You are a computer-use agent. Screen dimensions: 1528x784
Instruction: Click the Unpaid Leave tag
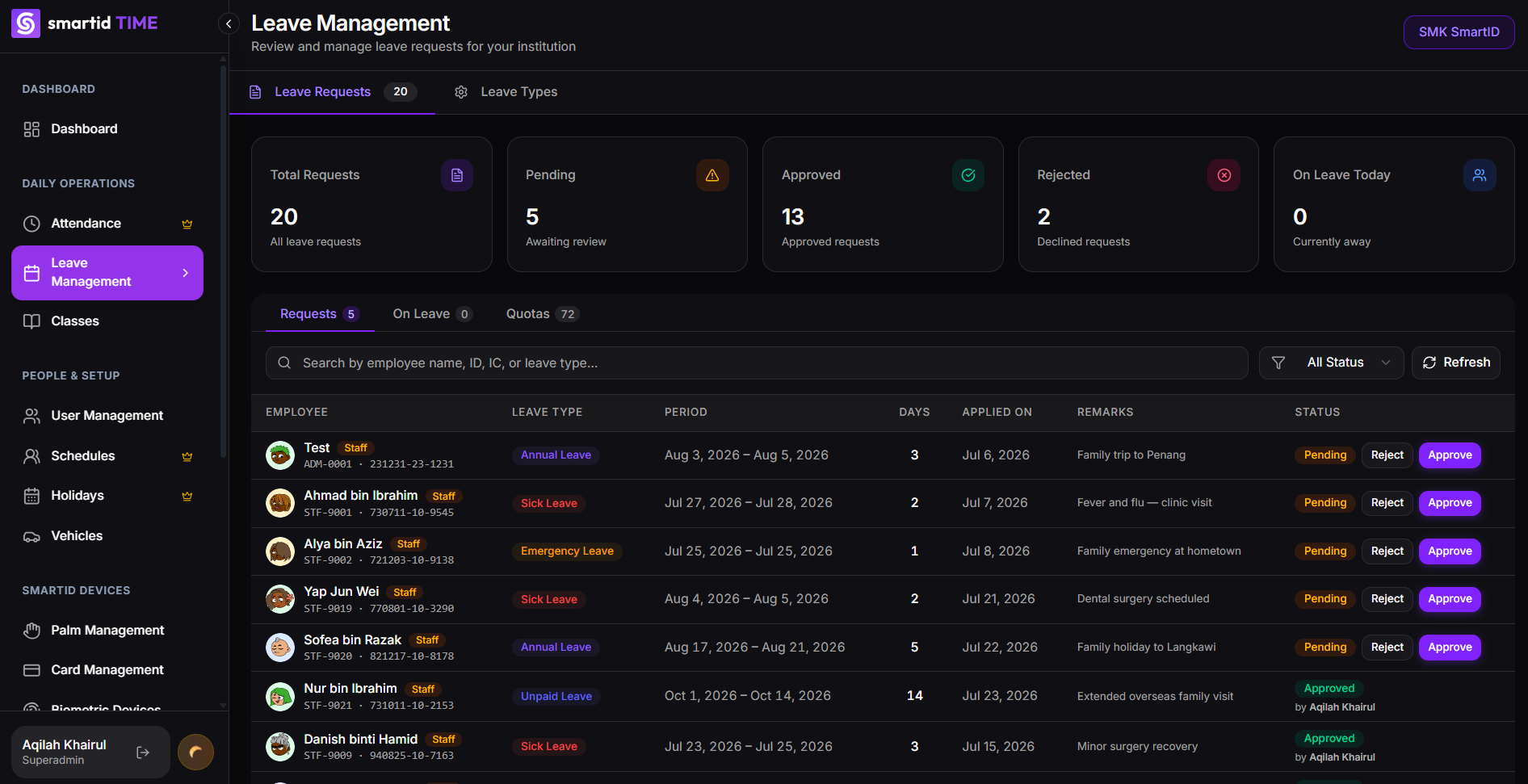tap(556, 697)
